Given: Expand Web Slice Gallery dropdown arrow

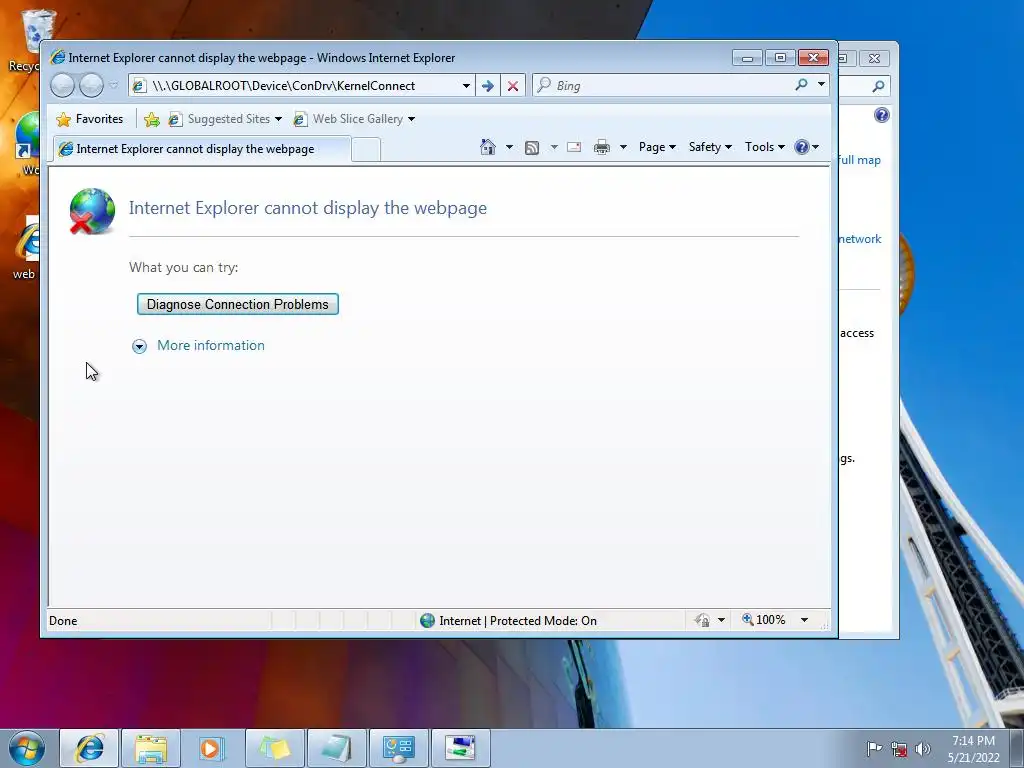Looking at the screenshot, I should pyautogui.click(x=411, y=119).
